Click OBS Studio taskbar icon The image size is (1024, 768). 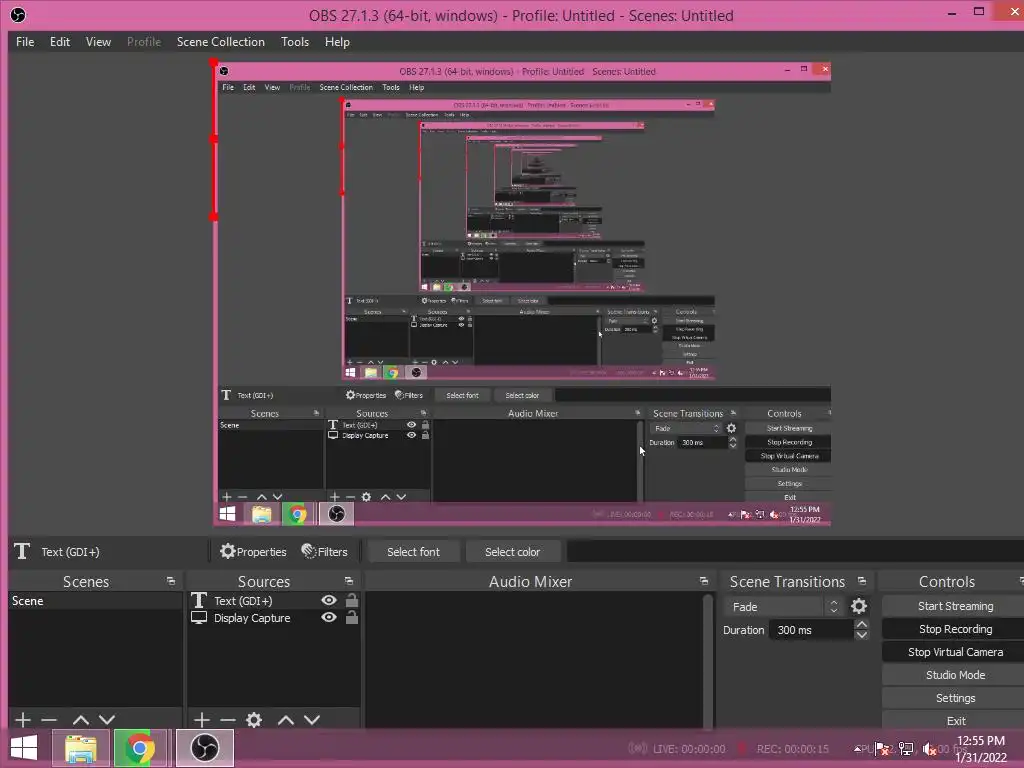(x=205, y=748)
